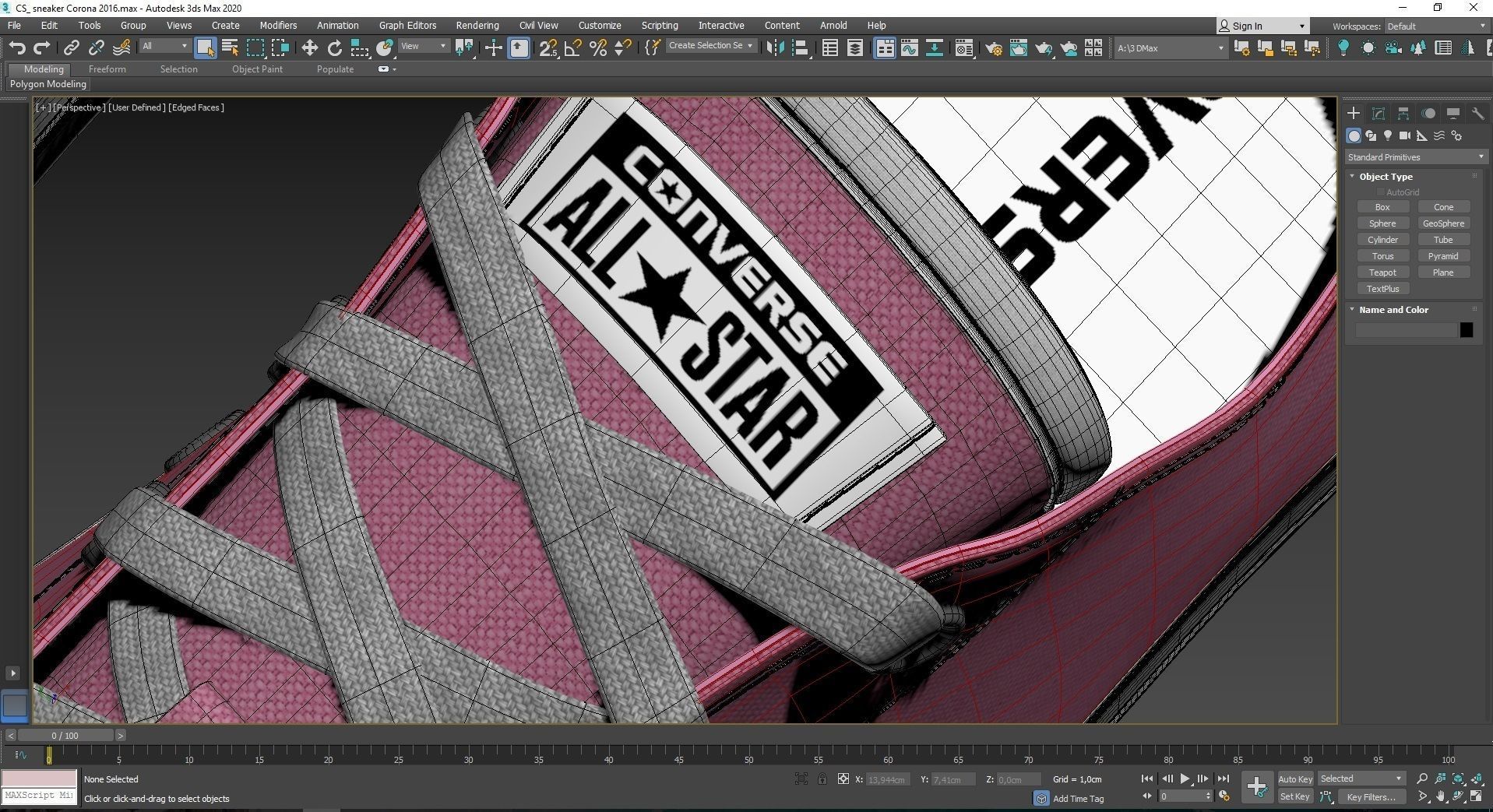Open the Schematic View icon
The height and width of the screenshot is (812, 1493).
934,48
